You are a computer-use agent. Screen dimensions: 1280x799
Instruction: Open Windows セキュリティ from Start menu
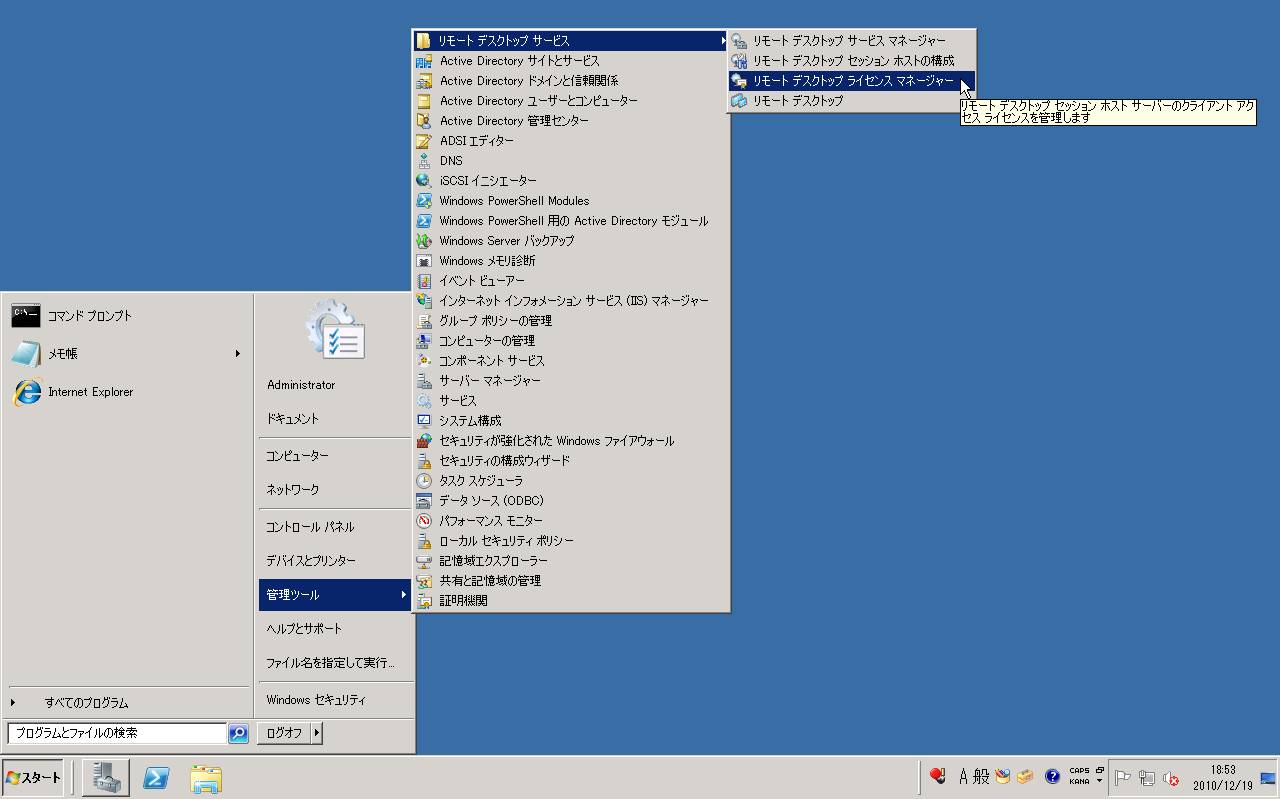point(335,700)
